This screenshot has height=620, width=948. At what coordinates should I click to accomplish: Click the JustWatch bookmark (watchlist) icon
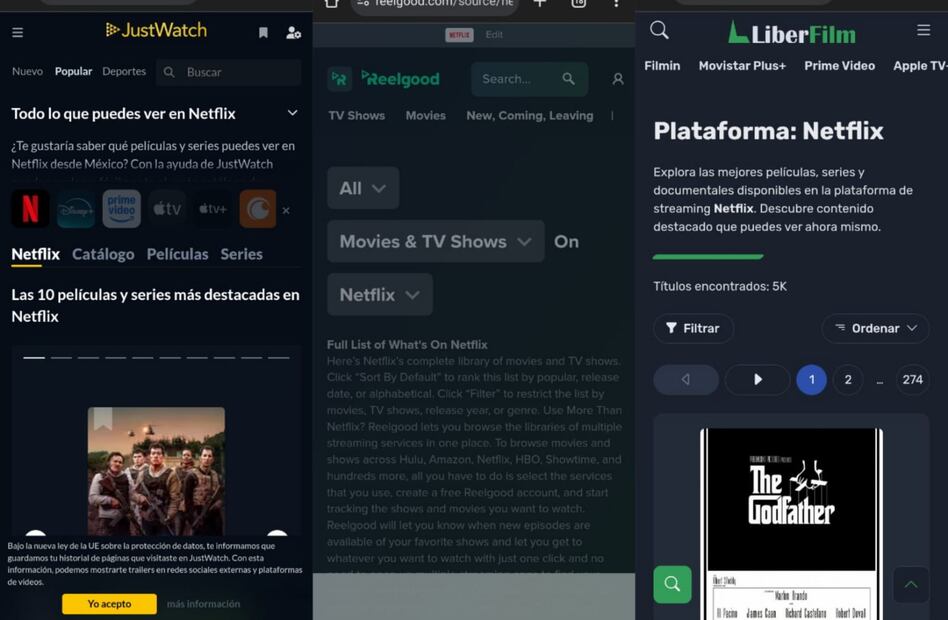262,31
